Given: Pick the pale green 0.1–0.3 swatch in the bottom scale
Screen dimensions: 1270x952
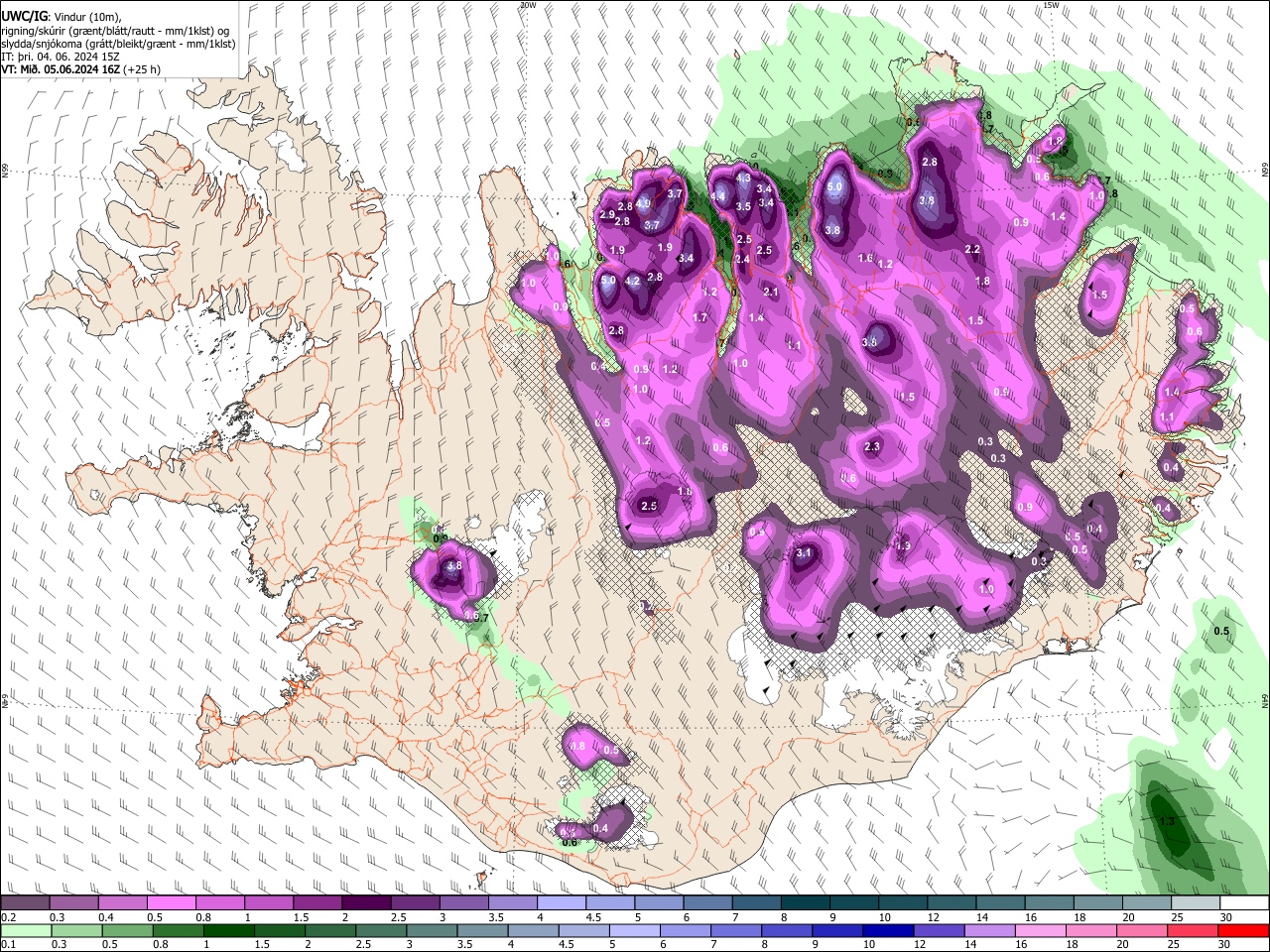Looking at the screenshot, I should pyautogui.click(x=25, y=930).
